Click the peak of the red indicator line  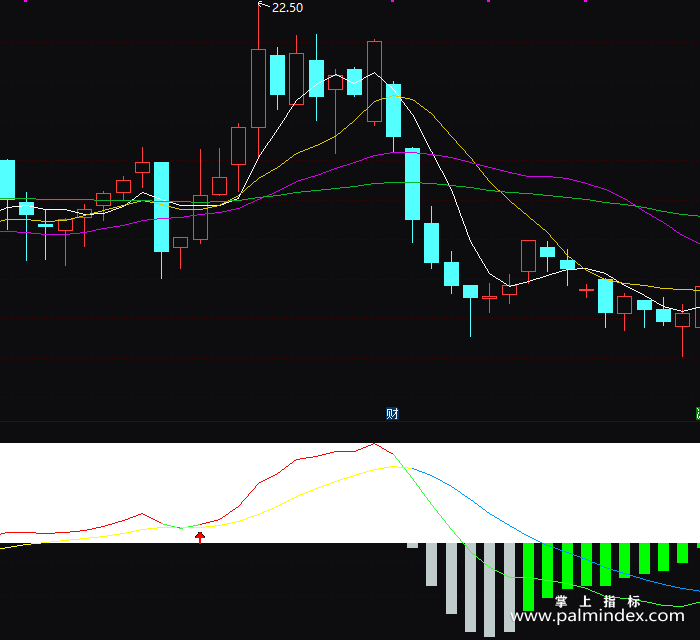pos(374,444)
